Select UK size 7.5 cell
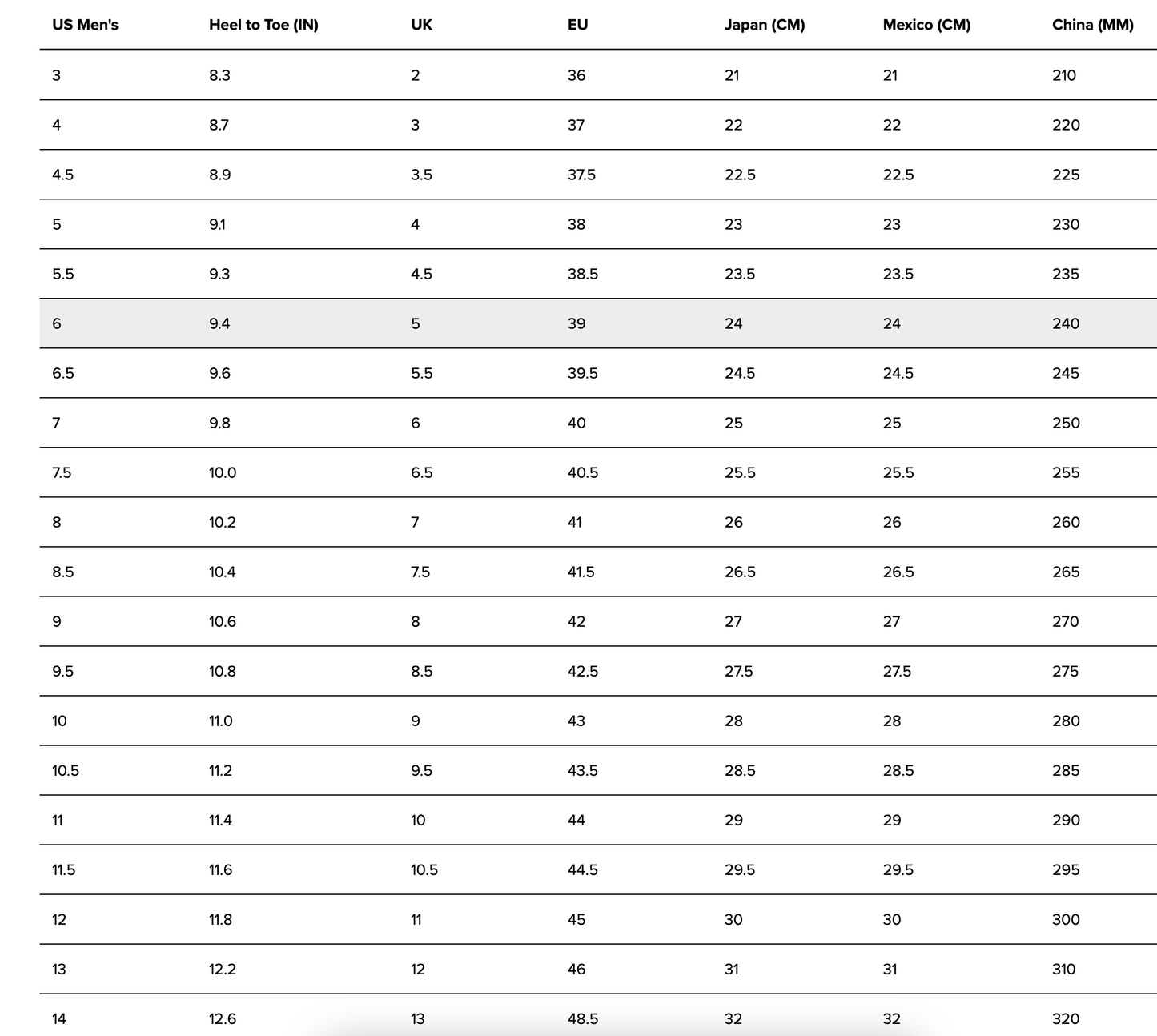Viewport: 1157px width, 1036px height. (420, 572)
